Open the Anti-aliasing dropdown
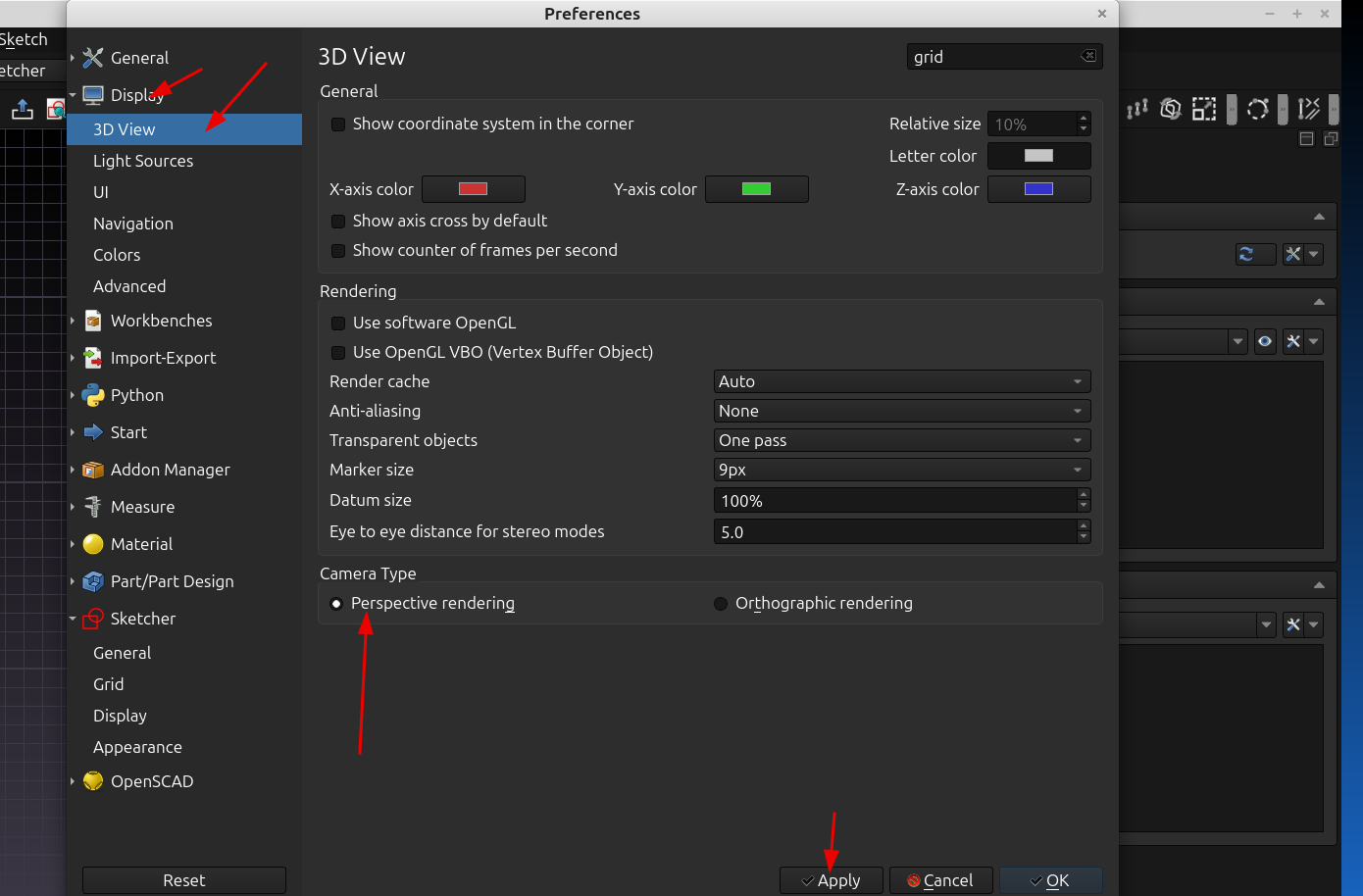 pyautogui.click(x=902, y=411)
